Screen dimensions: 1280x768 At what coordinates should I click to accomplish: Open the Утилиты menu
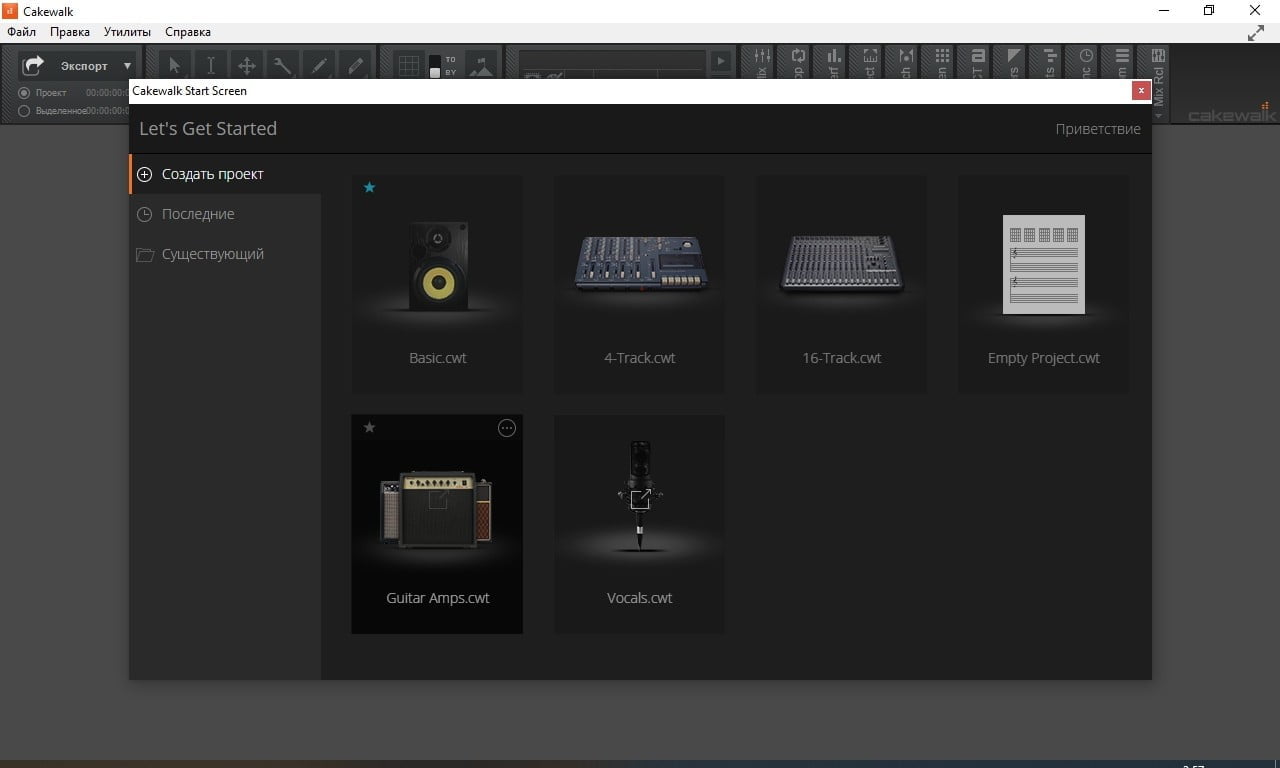pyautogui.click(x=127, y=32)
